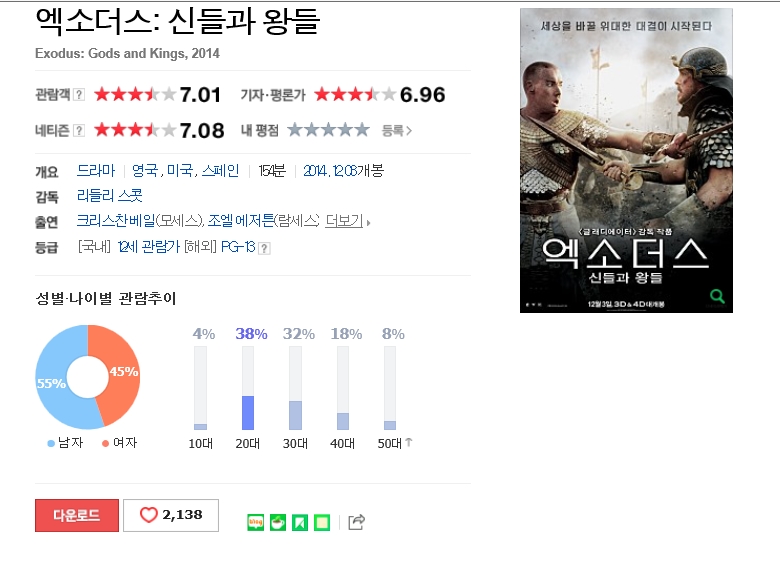Open help icon beside PG-13 rating
Screen dimensions: 780x583
(x=265, y=248)
